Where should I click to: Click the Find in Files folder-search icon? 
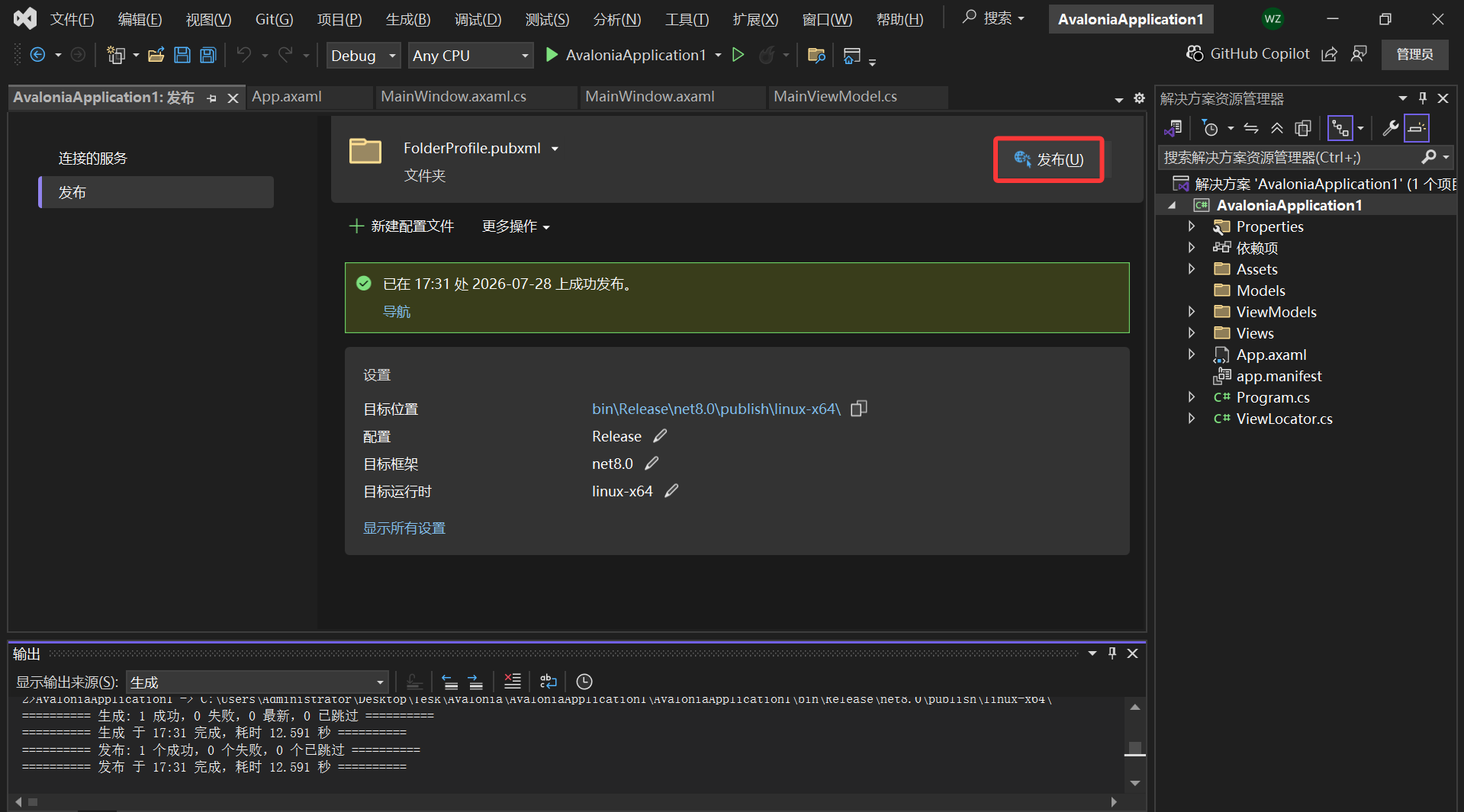pyautogui.click(x=816, y=55)
